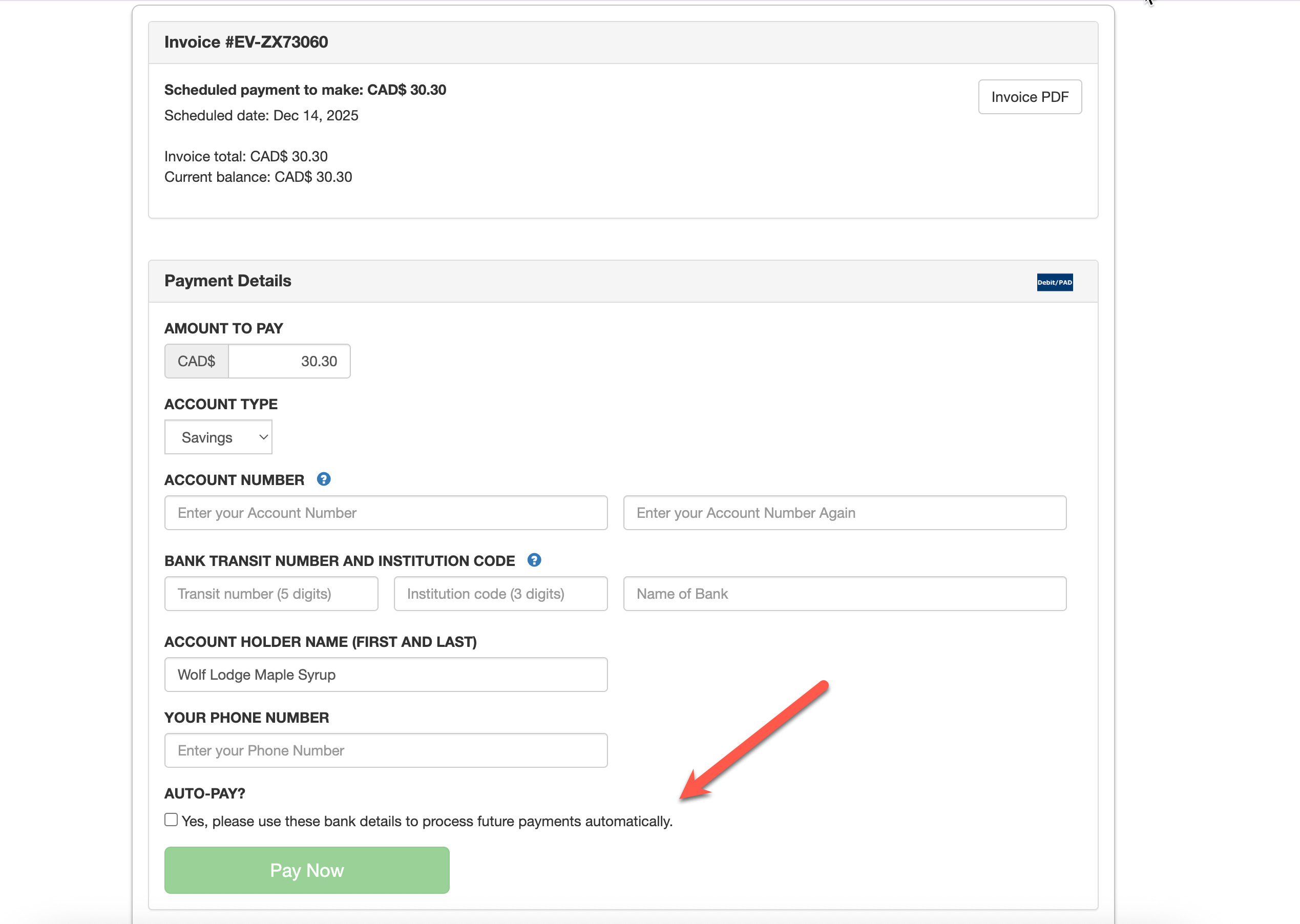Select the Institution code (3 digits) field
Viewport: 1300px width, 924px height.
pyautogui.click(x=500, y=594)
